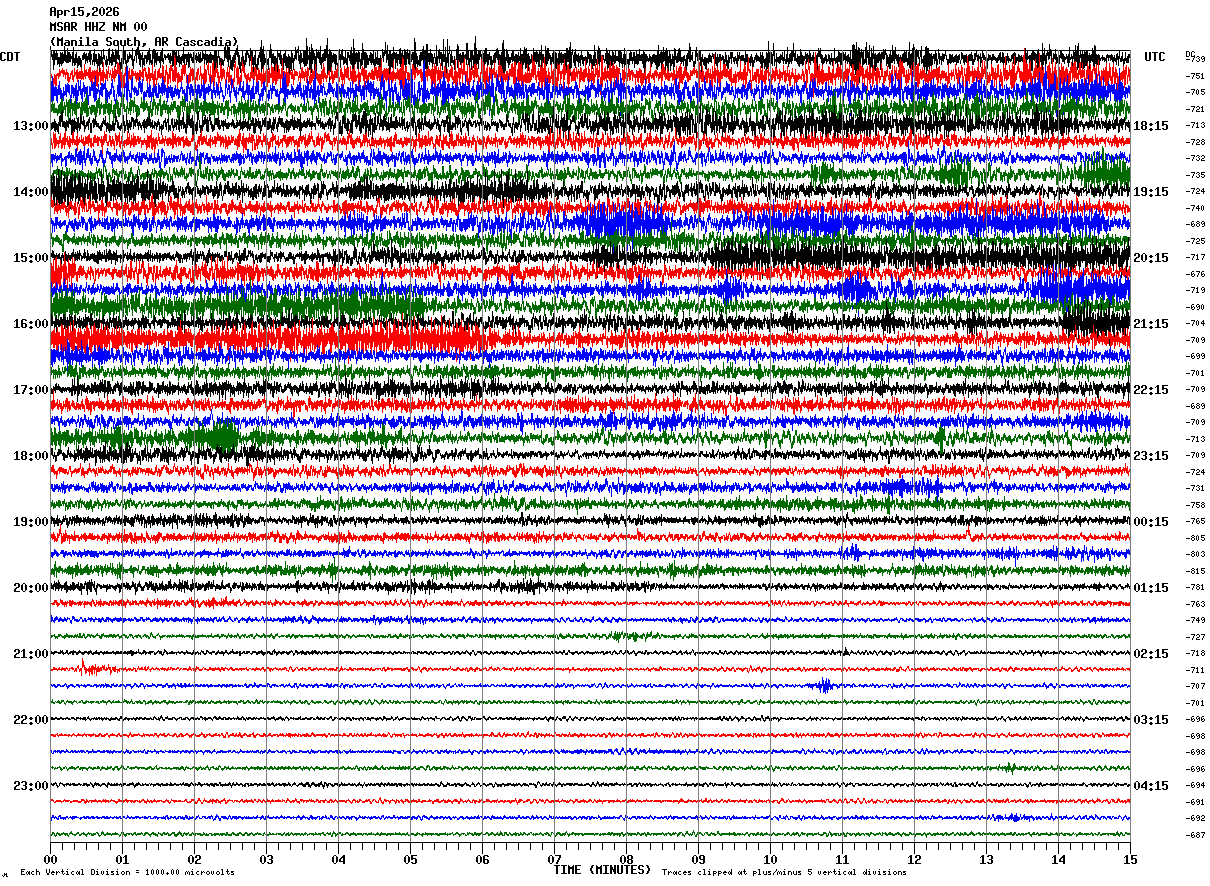This screenshot has width=1210, height=886.
Task: Click minute tick label 10 on x-axis
Action: pos(770,859)
